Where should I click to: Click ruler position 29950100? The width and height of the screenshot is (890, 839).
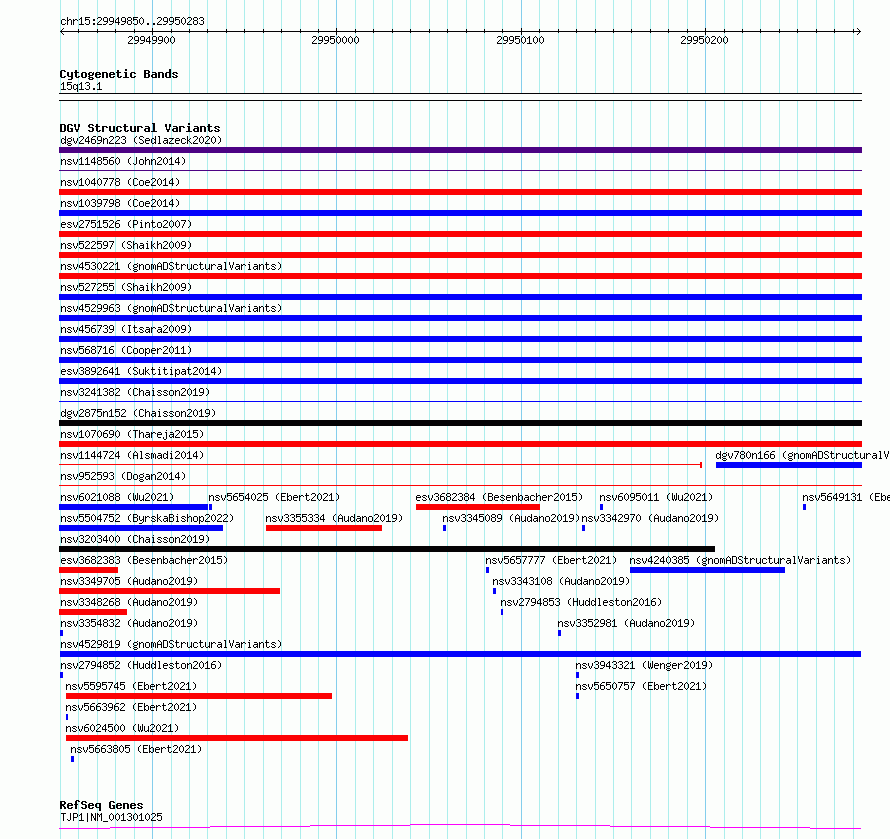coord(520,40)
